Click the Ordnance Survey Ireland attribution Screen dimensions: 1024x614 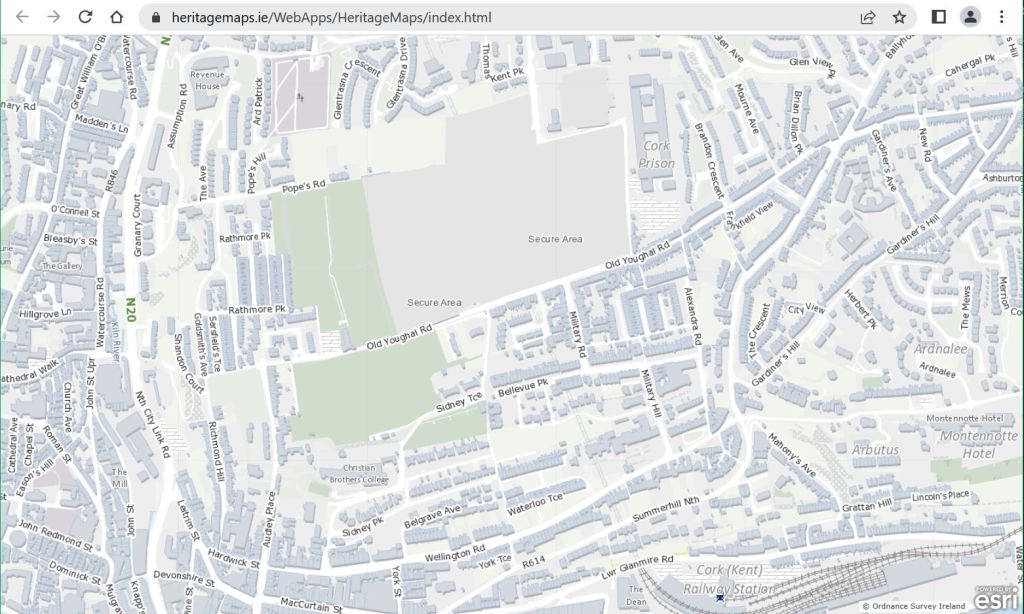(914, 606)
